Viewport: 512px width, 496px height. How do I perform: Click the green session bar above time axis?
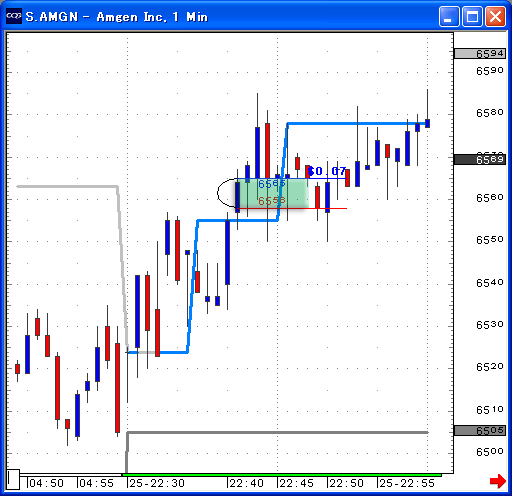click(282, 474)
